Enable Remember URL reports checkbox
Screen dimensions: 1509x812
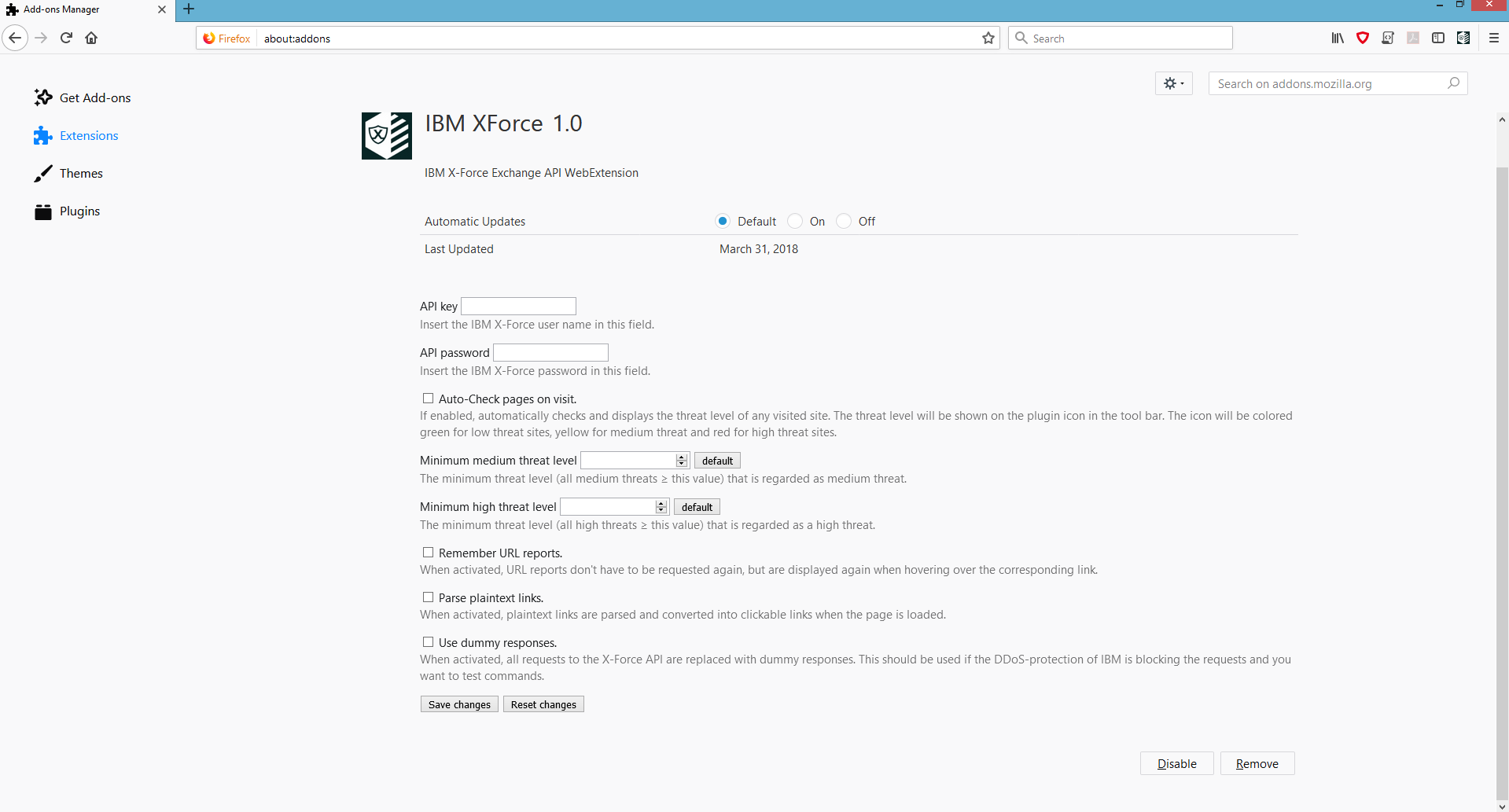[429, 553]
